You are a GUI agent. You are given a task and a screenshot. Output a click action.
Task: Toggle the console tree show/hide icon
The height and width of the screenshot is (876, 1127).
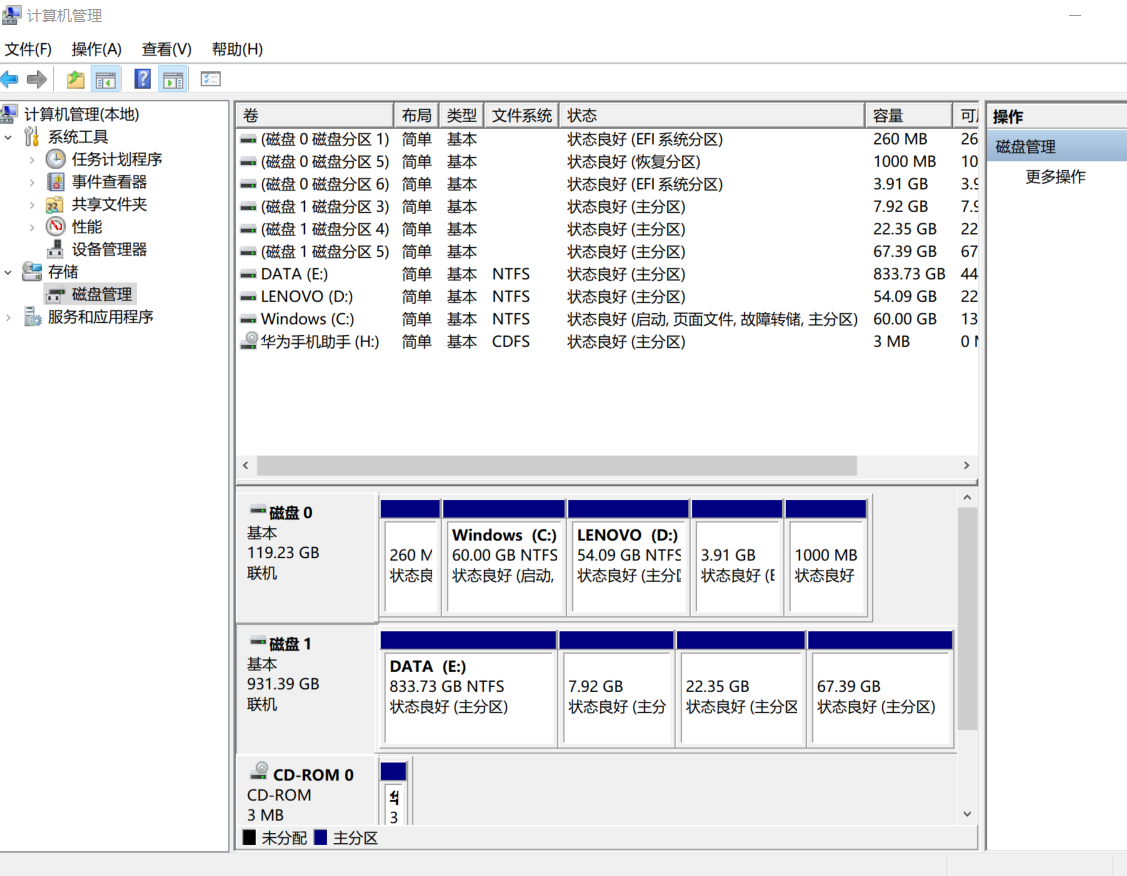(106, 79)
